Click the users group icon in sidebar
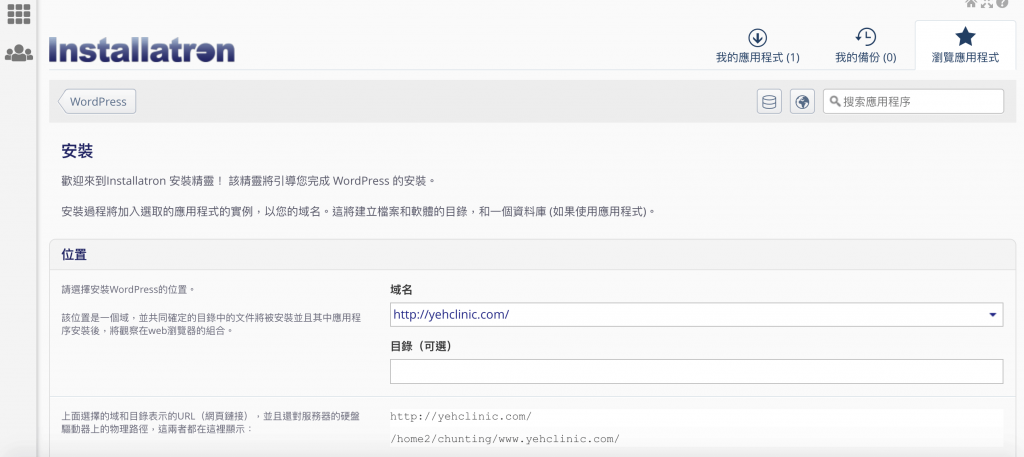 pos(18,53)
